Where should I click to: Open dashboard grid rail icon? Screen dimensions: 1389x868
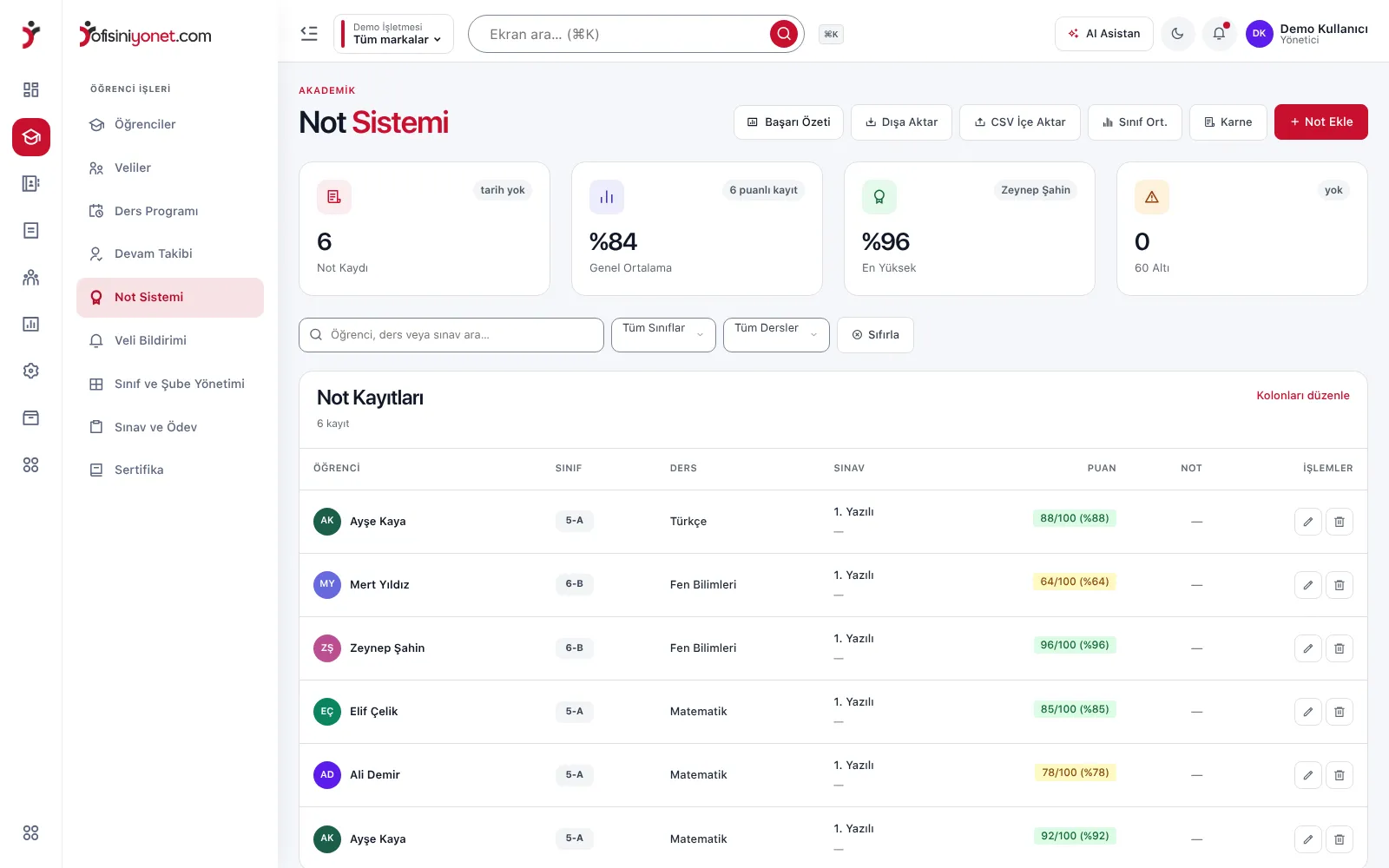(31, 89)
